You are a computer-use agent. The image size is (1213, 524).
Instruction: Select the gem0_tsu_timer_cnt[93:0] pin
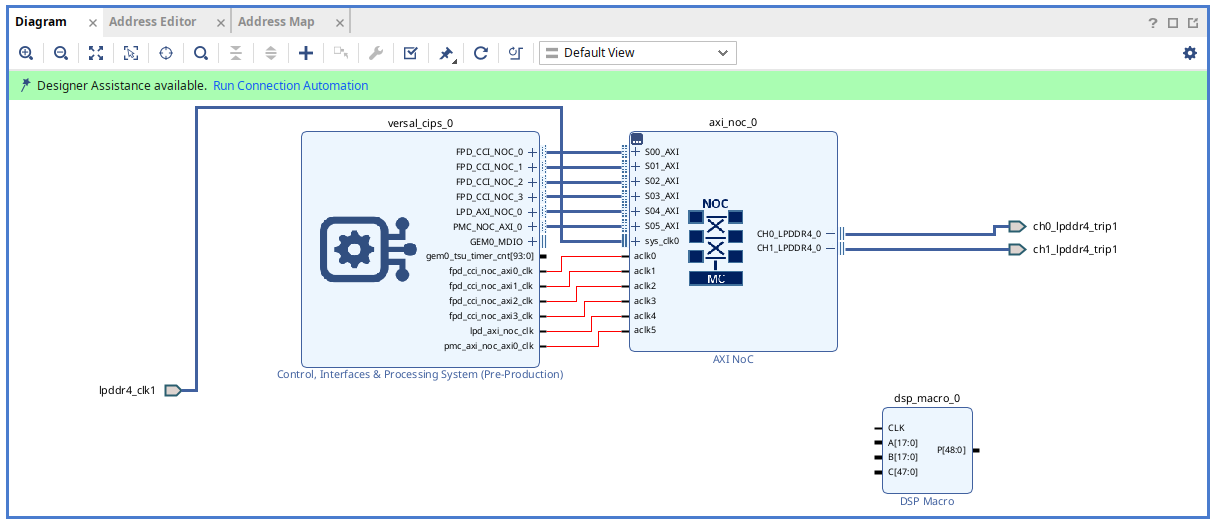(479, 257)
